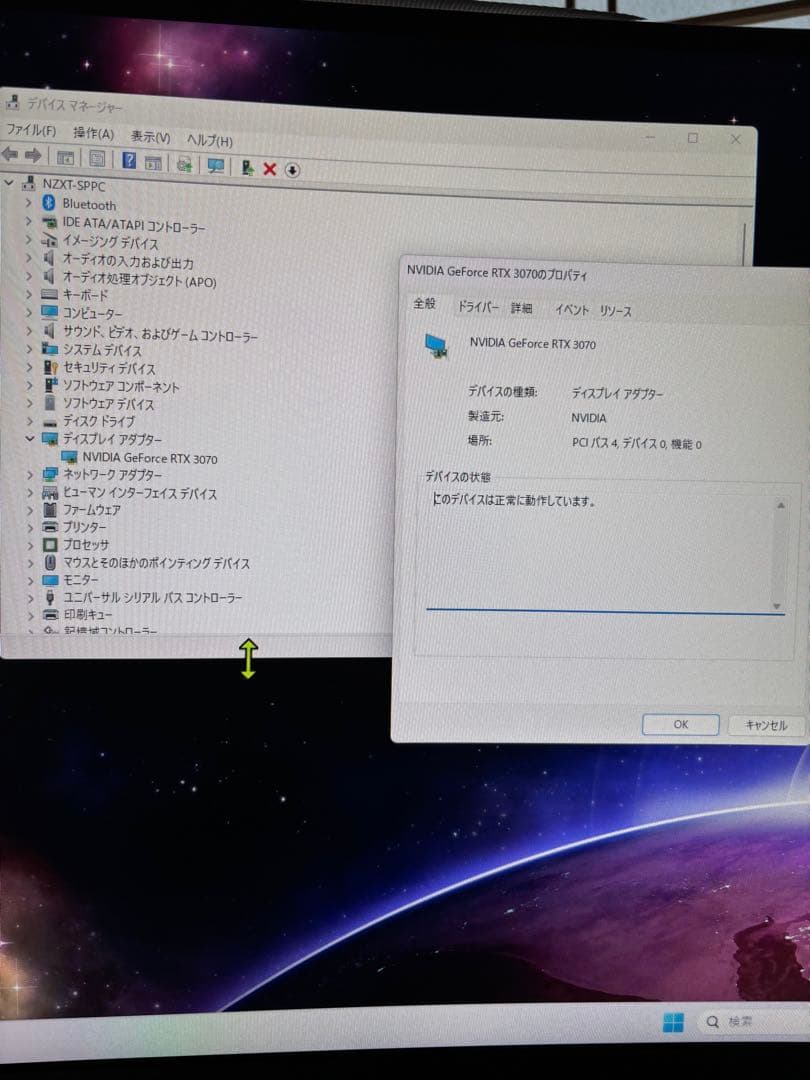Click the ユニバーサル シリアル バス コントローラー icon
The height and width of the screenshot is (1080, 810).
(50, 596)
